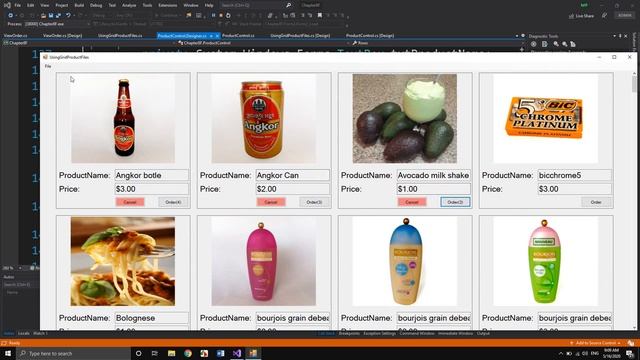Open Visual Studio File menu
Screen dimensions: 640x360
point(18,5)
